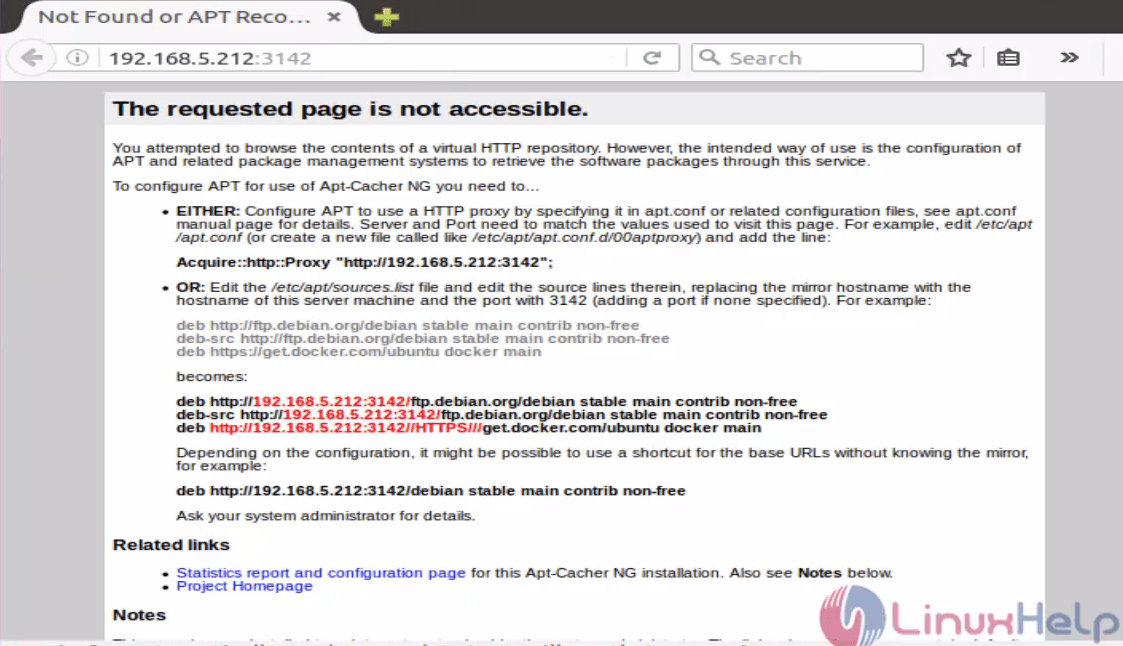Click 'To configure APT for use of Apt-Cacher NG' line
This screenshot has width=1123, height=646.
(x=326, y=186)
